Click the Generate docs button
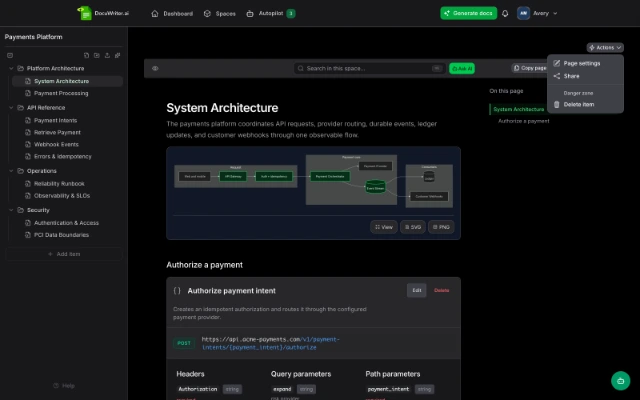Screen dimensions: 640x400 [469, 13]
